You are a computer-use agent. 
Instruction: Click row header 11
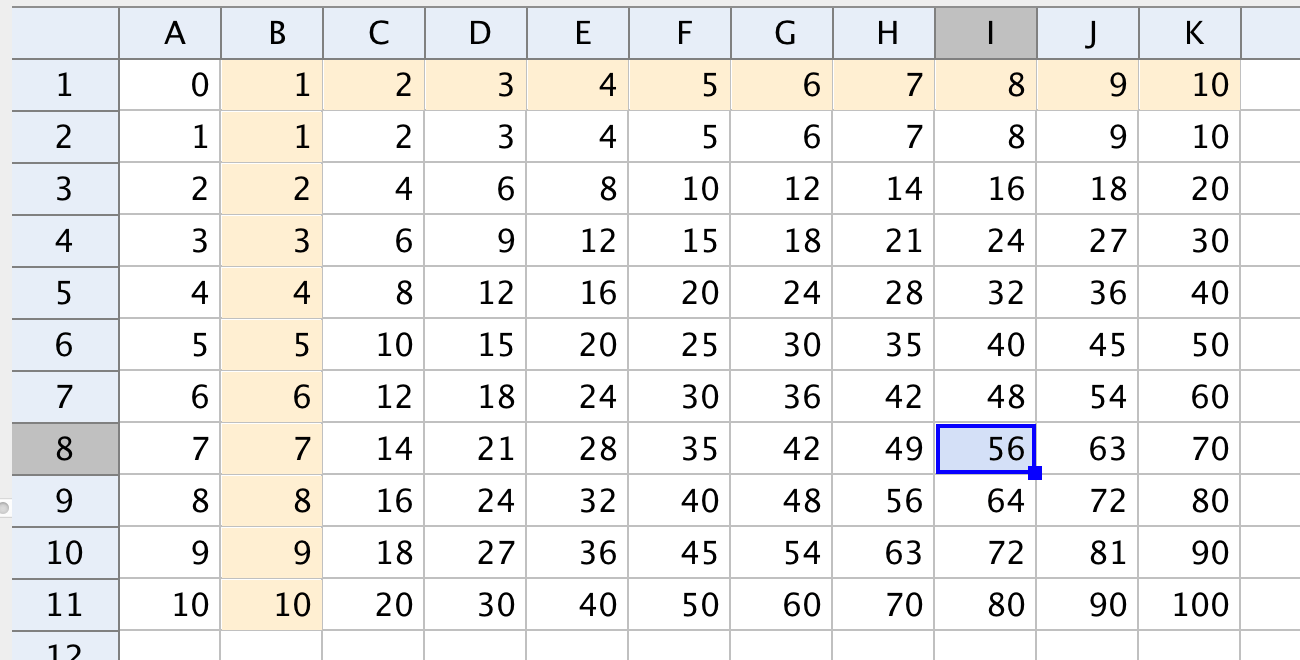pyautogui.click(x=63, y=605)
